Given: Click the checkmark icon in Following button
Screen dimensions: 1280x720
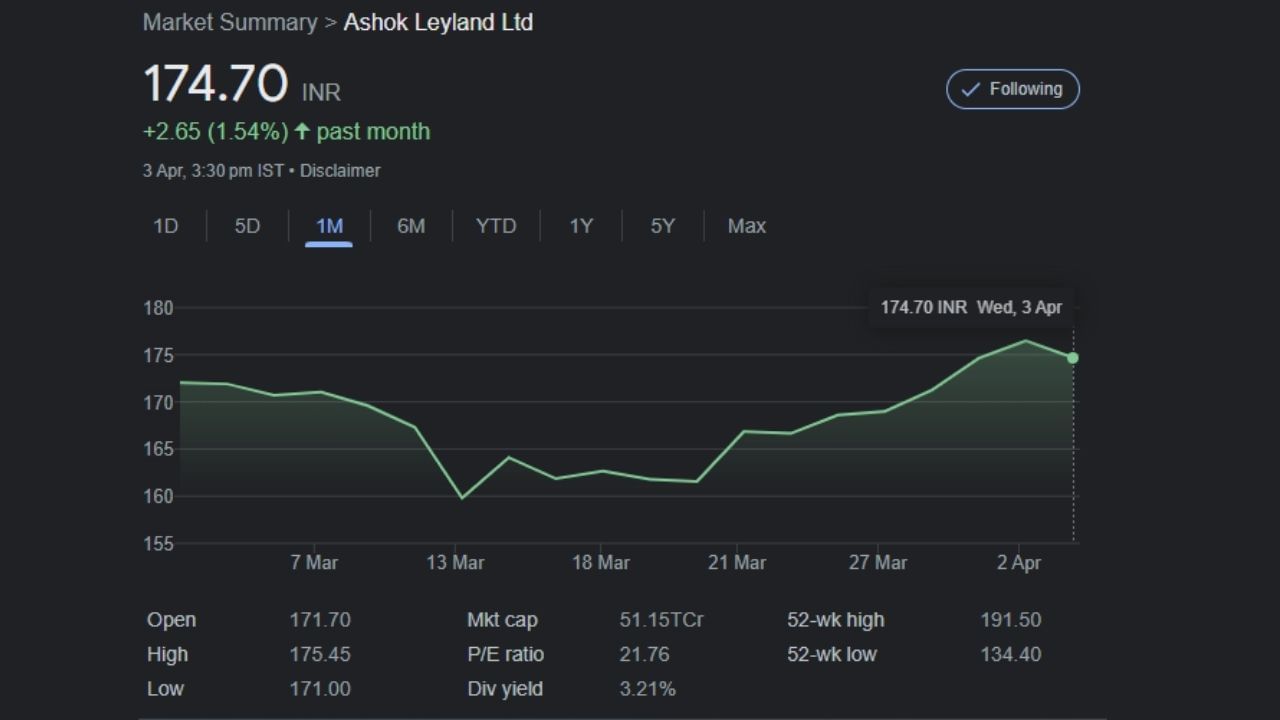Looking at the screenshot, I should click(x=970, y=89).
